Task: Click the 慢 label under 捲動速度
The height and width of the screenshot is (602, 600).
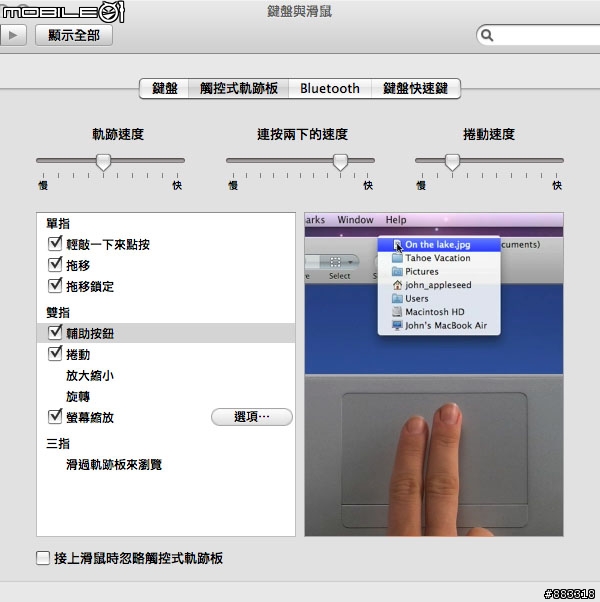Action: coord(421,186)
